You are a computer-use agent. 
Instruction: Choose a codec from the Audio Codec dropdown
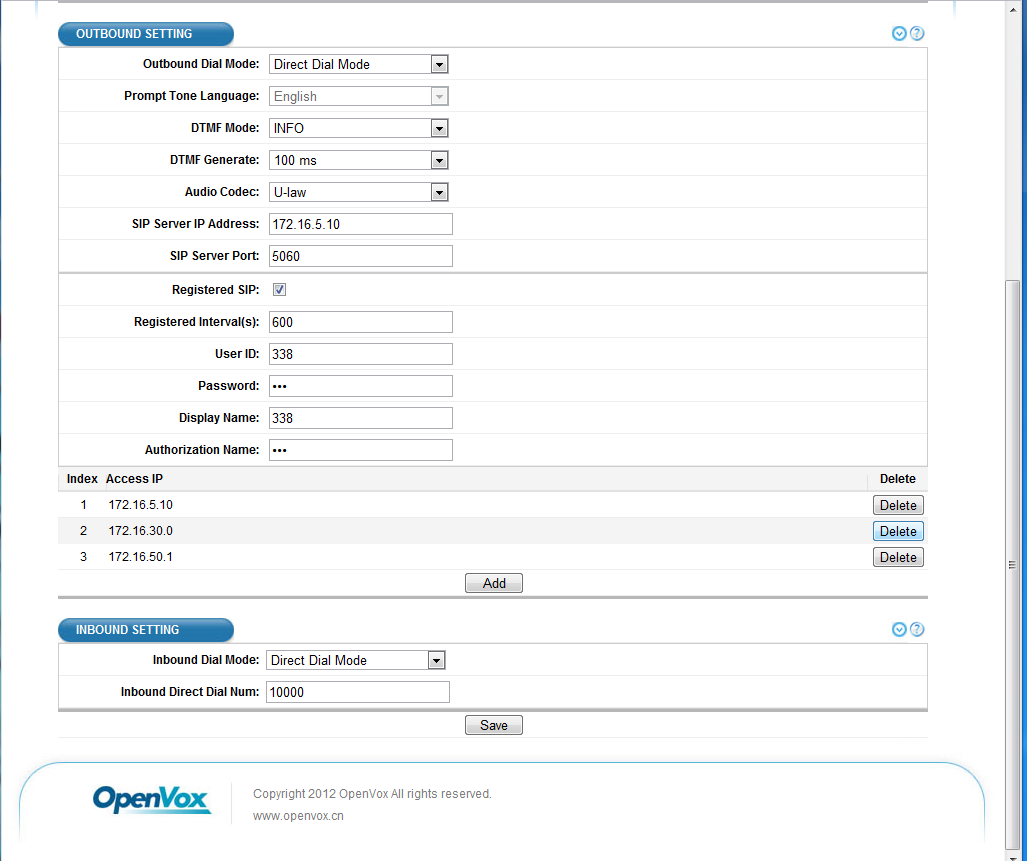click(x=358, y=192)
